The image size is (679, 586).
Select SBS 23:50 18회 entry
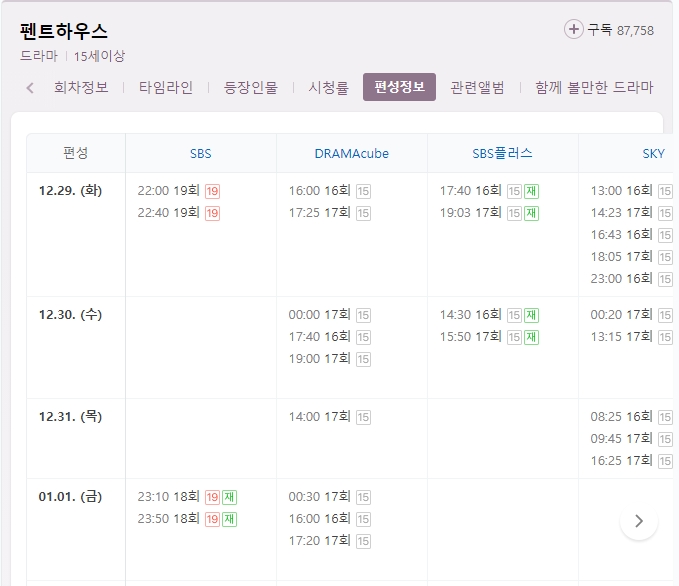click(168, 518)
